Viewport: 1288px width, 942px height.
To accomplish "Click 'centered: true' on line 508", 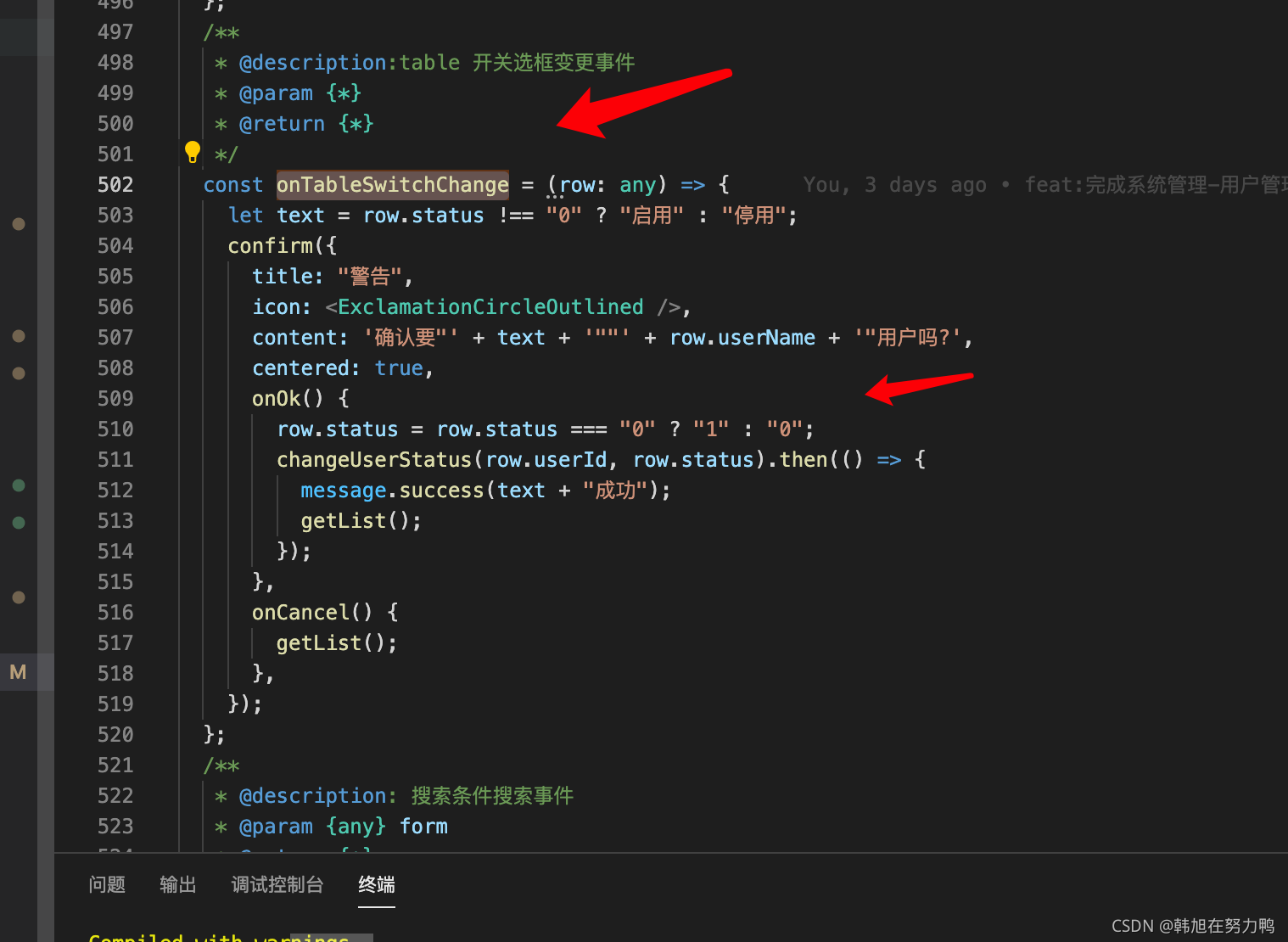I will (x=338, y=368).
